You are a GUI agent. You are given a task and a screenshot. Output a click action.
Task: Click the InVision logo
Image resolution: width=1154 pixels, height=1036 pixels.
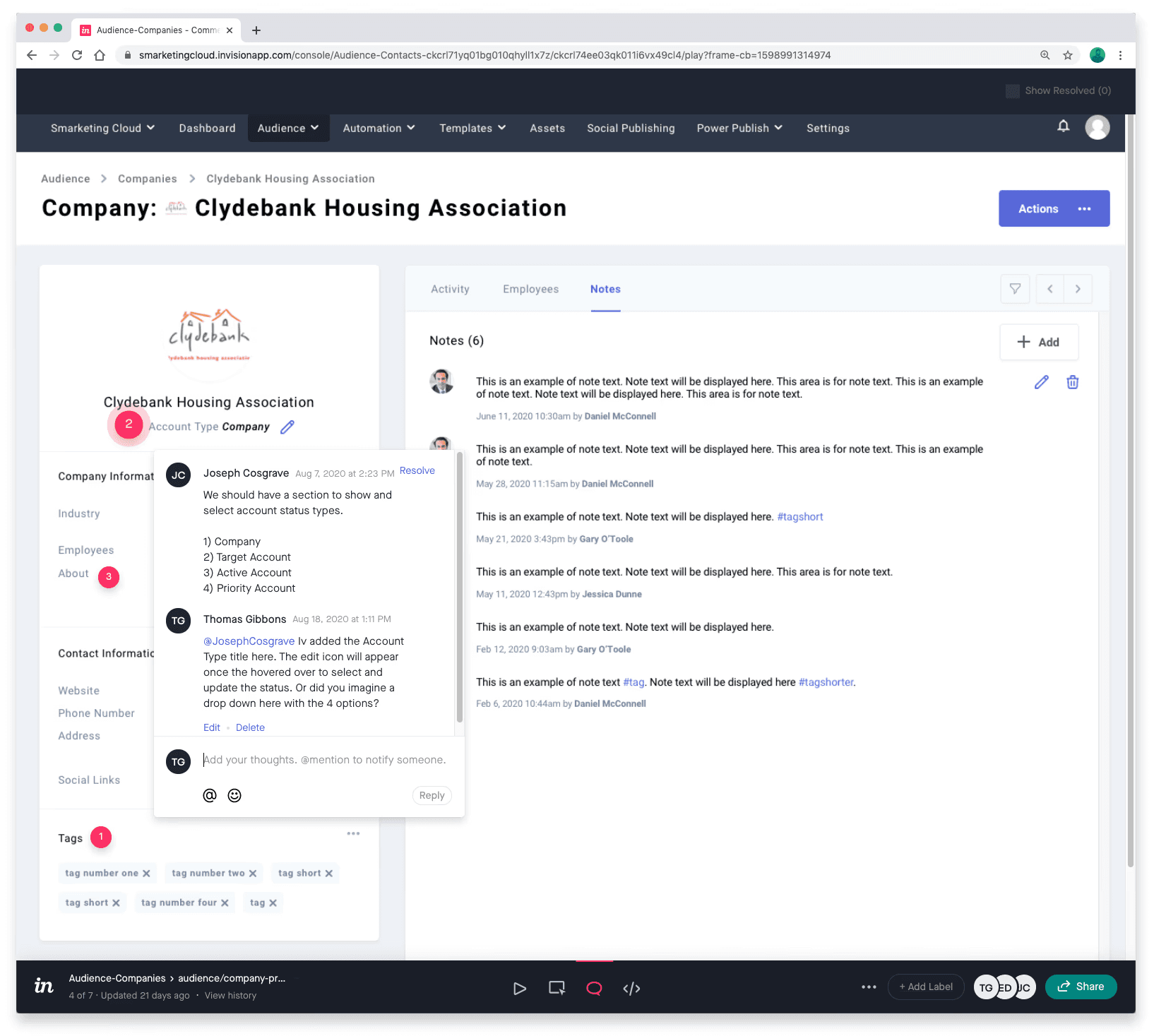[44, 986]
